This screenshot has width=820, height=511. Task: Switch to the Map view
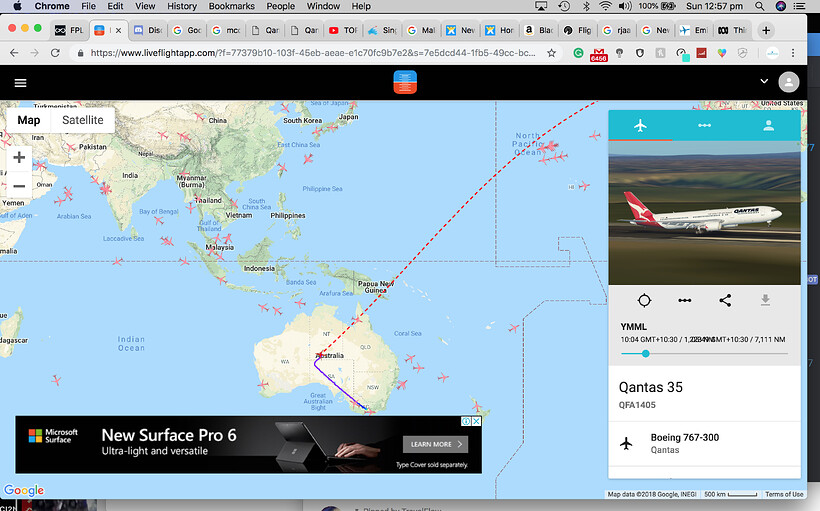click(x=29, y=120)
